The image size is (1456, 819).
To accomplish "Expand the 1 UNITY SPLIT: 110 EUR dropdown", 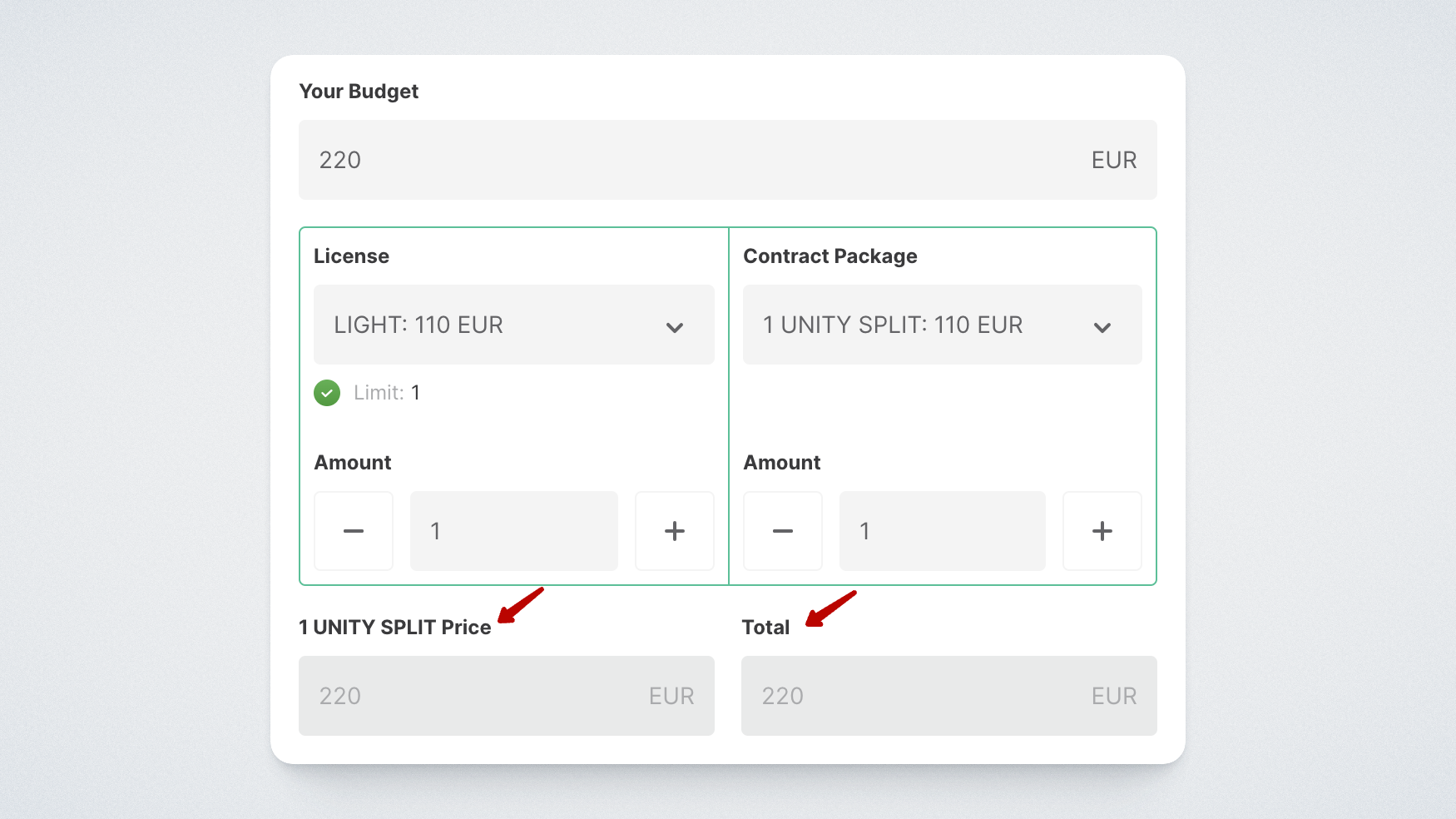I will coord(942,325).
